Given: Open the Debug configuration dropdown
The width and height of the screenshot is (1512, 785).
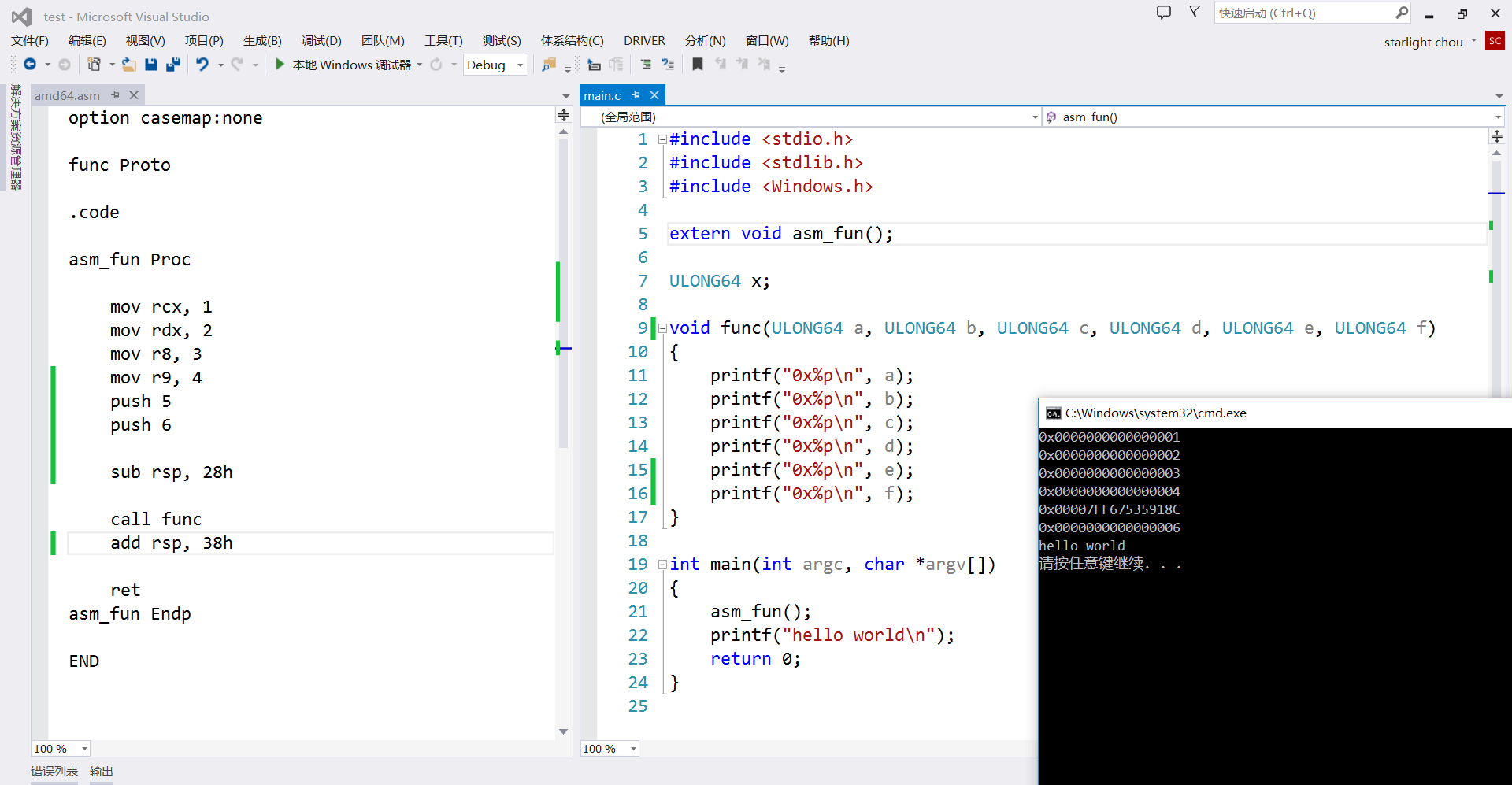Looking at the screenshot, I should point(520,65).
